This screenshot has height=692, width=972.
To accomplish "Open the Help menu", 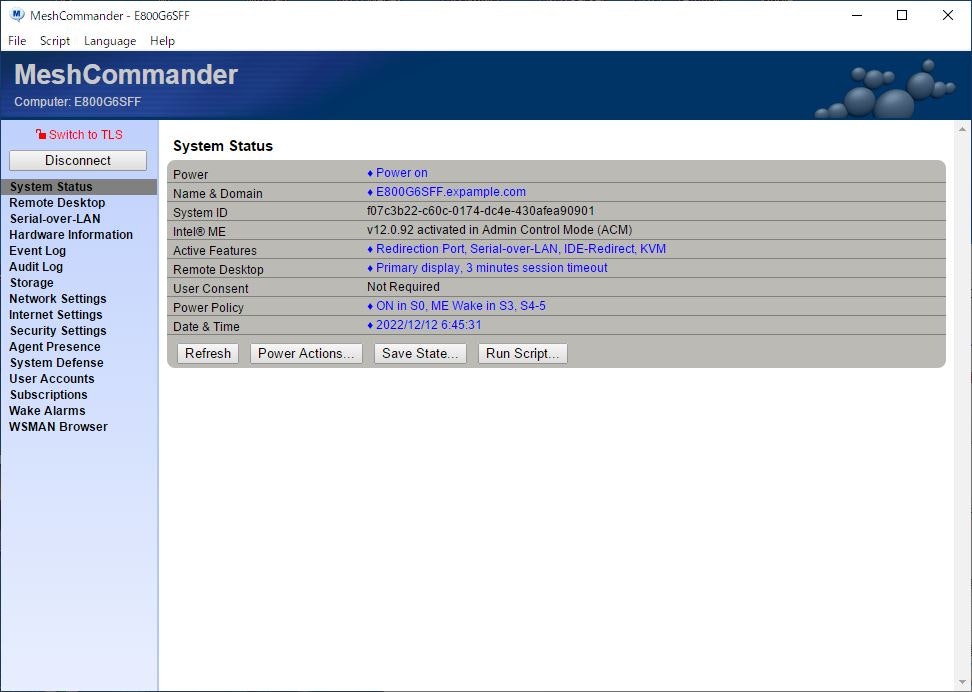I will (162, 41).
